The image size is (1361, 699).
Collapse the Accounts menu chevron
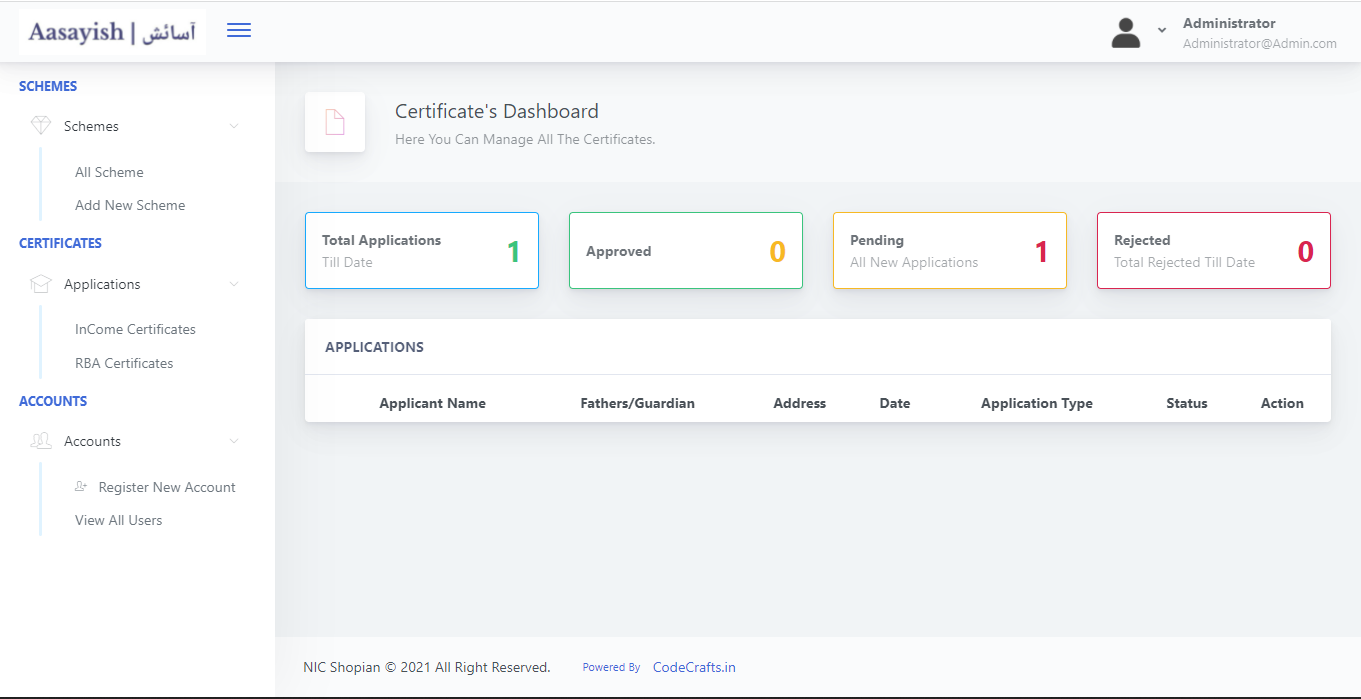[234, 441]
